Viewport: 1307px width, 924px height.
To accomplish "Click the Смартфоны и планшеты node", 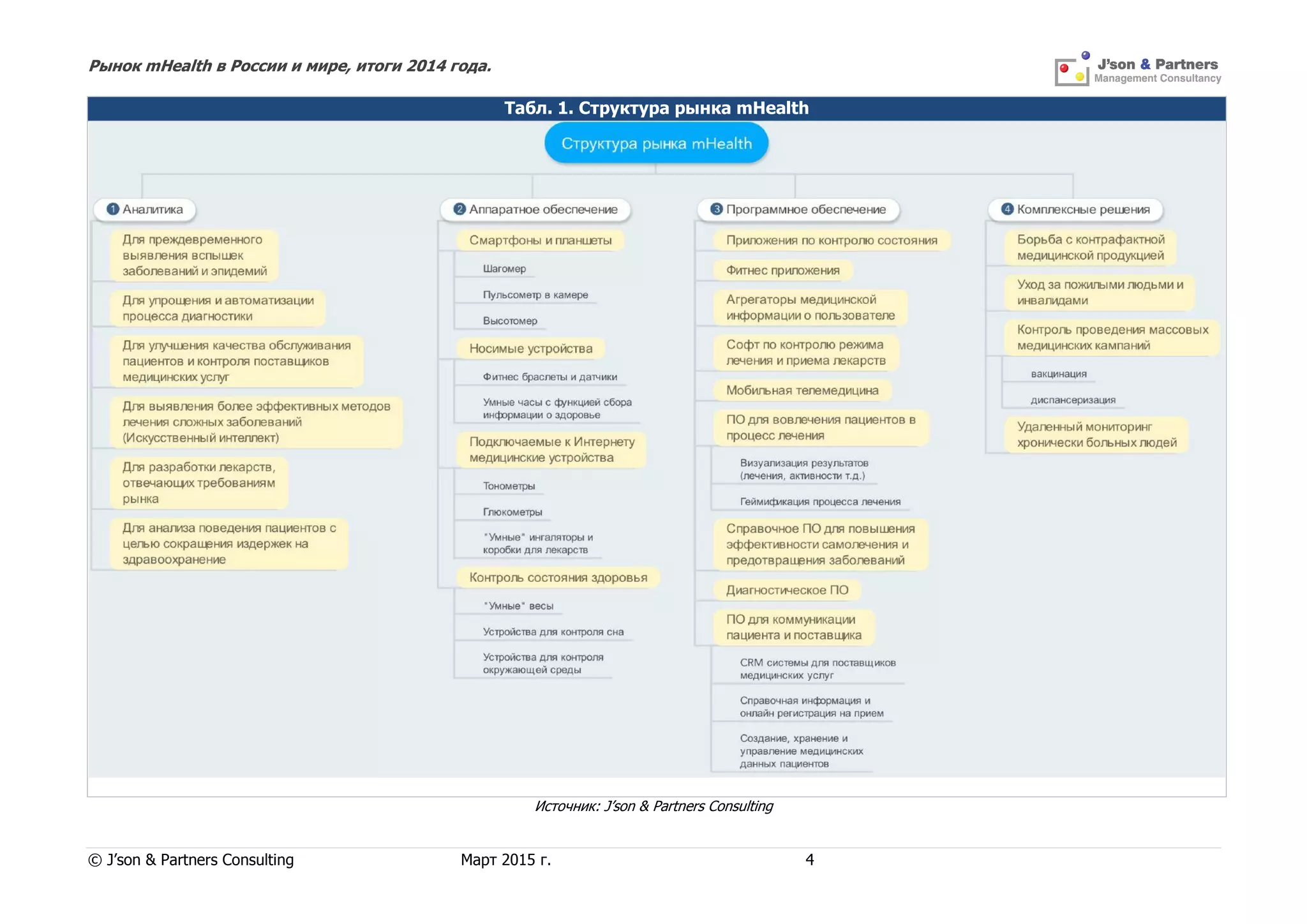I will pyautogui.click(x=540, y=241).
